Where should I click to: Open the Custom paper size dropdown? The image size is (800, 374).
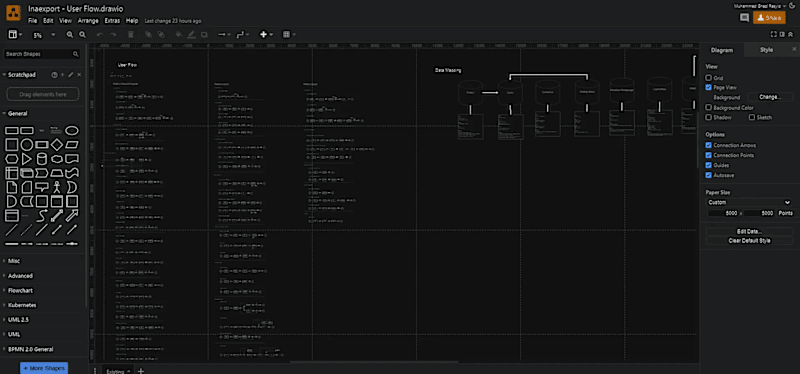[749, 203]
